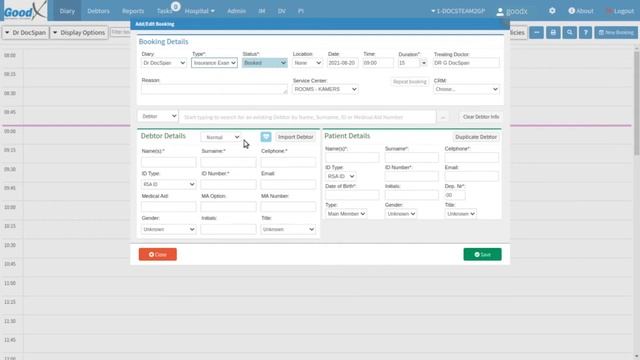Click the ellipsis button beside debtor search

[x=443, y=117]
